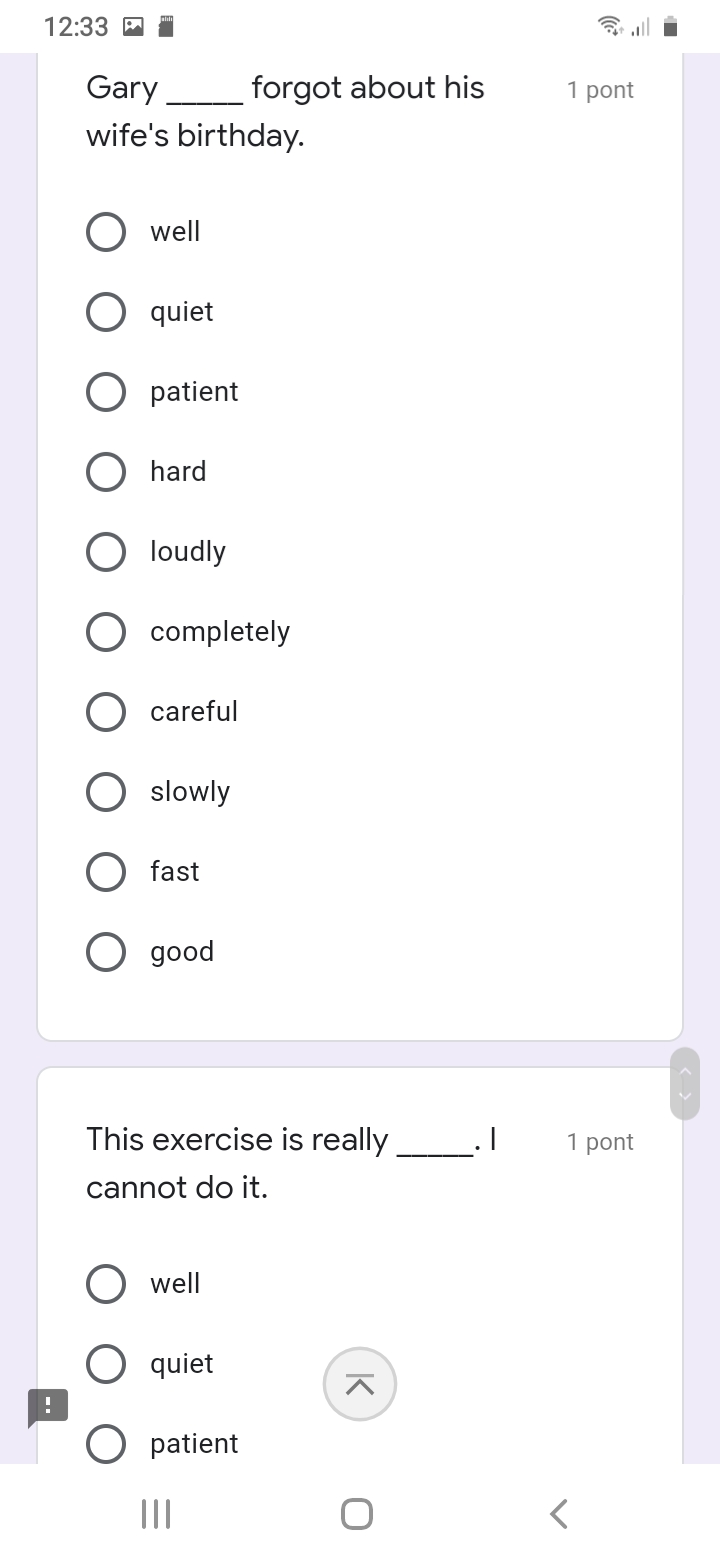Tap the report problem feedback icon
Viewport: 720px width, 1560px height.
[48, 1405]
